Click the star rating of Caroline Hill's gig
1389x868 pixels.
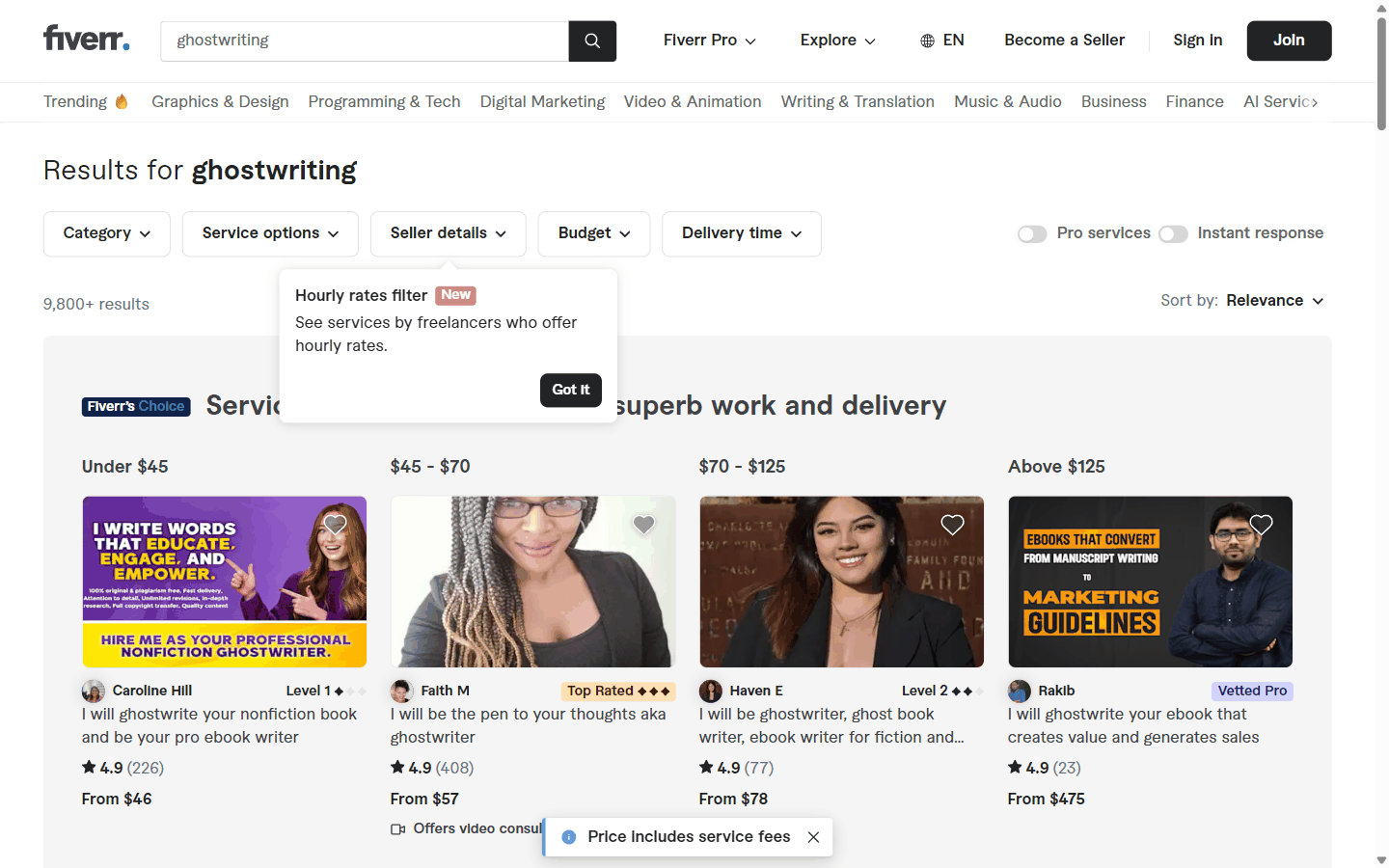(x=123, y=768)
